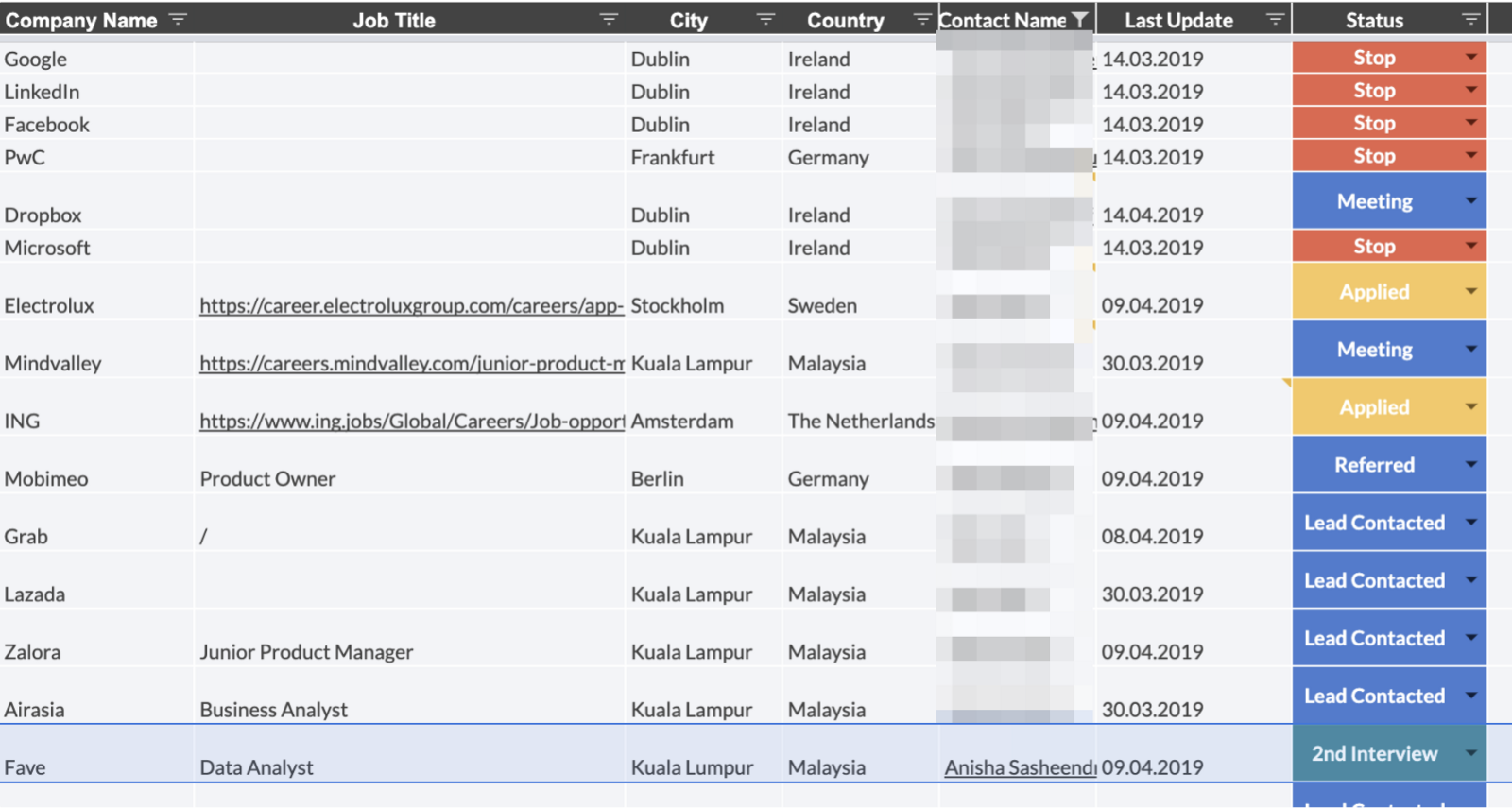Open the Country column filter icon

tap(922, 20)
